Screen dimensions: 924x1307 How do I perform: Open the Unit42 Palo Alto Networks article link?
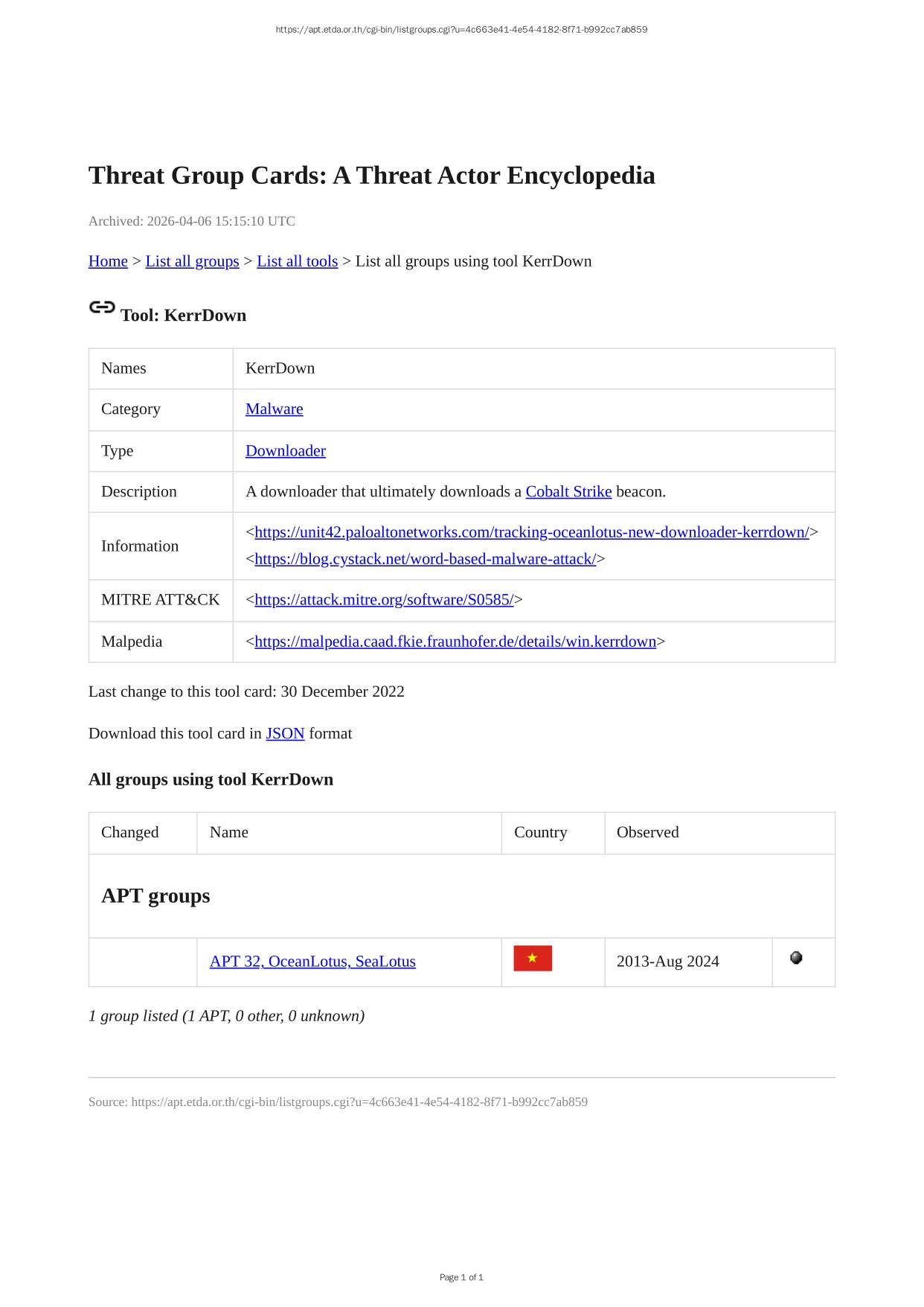coord(531,532)
